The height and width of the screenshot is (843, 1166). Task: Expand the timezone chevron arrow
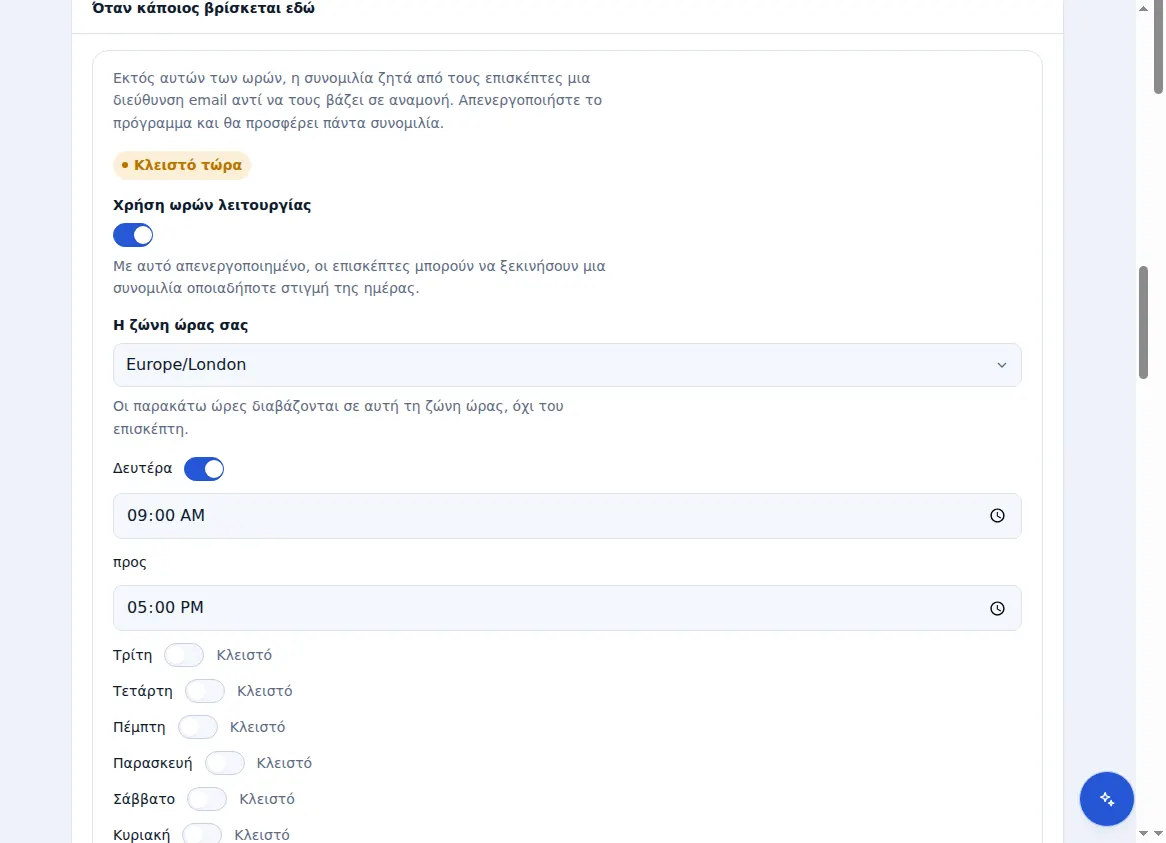pos(1002,365)
